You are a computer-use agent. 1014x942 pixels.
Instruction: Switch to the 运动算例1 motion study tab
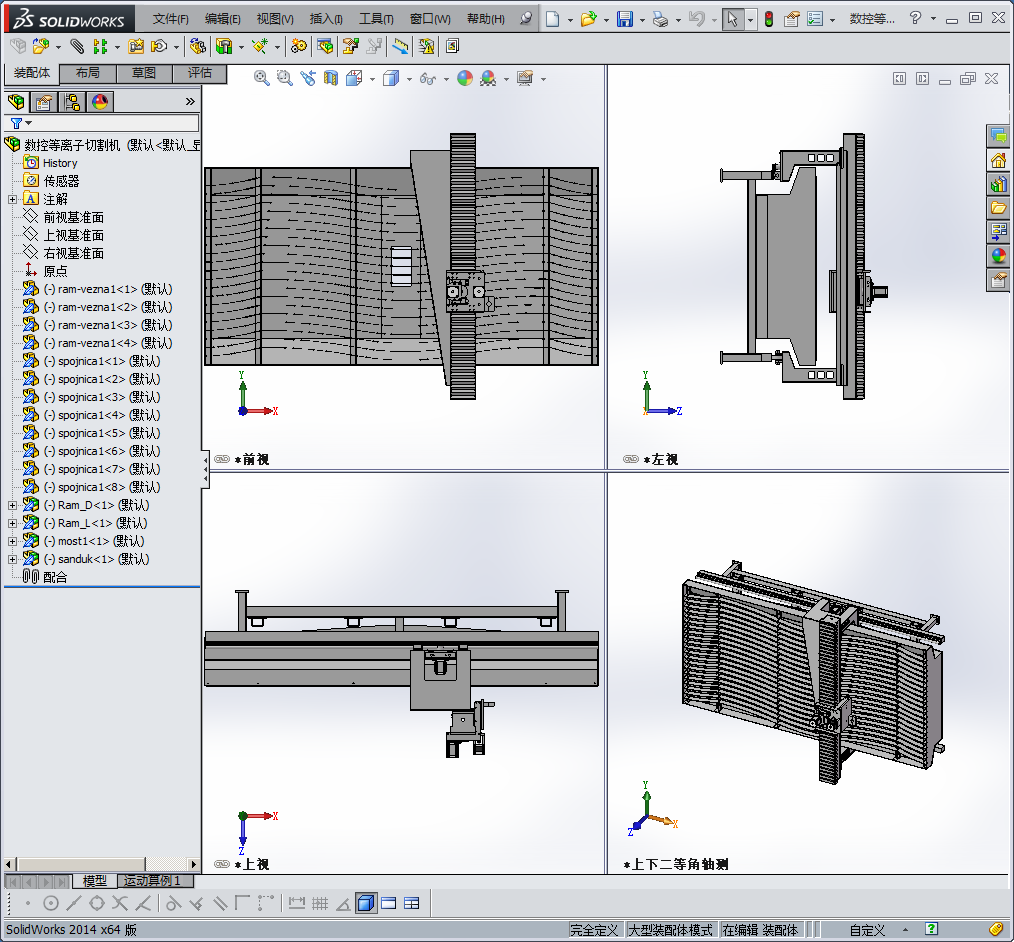153,881
